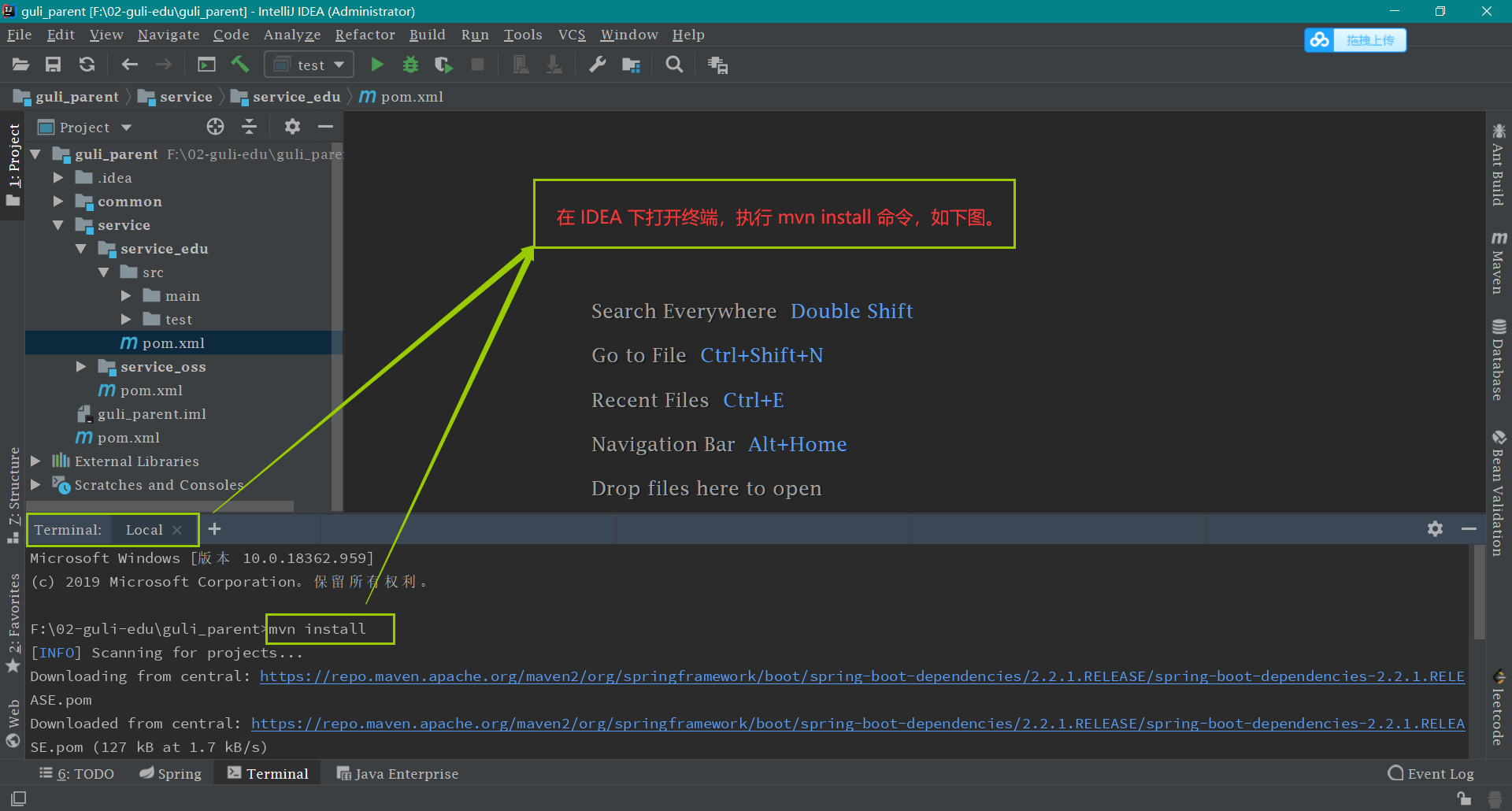Open the spring-boot-dependencies download URL
Viewport: 1512px width, 811px height.
point(862,676)
